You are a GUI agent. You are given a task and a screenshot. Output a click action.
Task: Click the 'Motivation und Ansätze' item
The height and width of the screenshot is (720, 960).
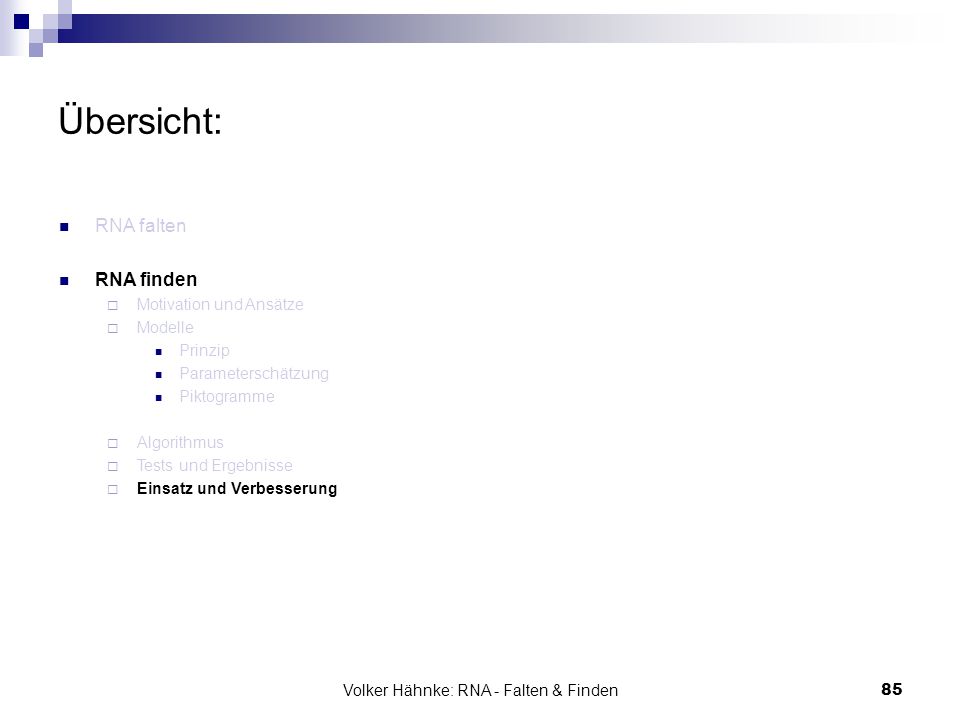click(x=220, y=304)
